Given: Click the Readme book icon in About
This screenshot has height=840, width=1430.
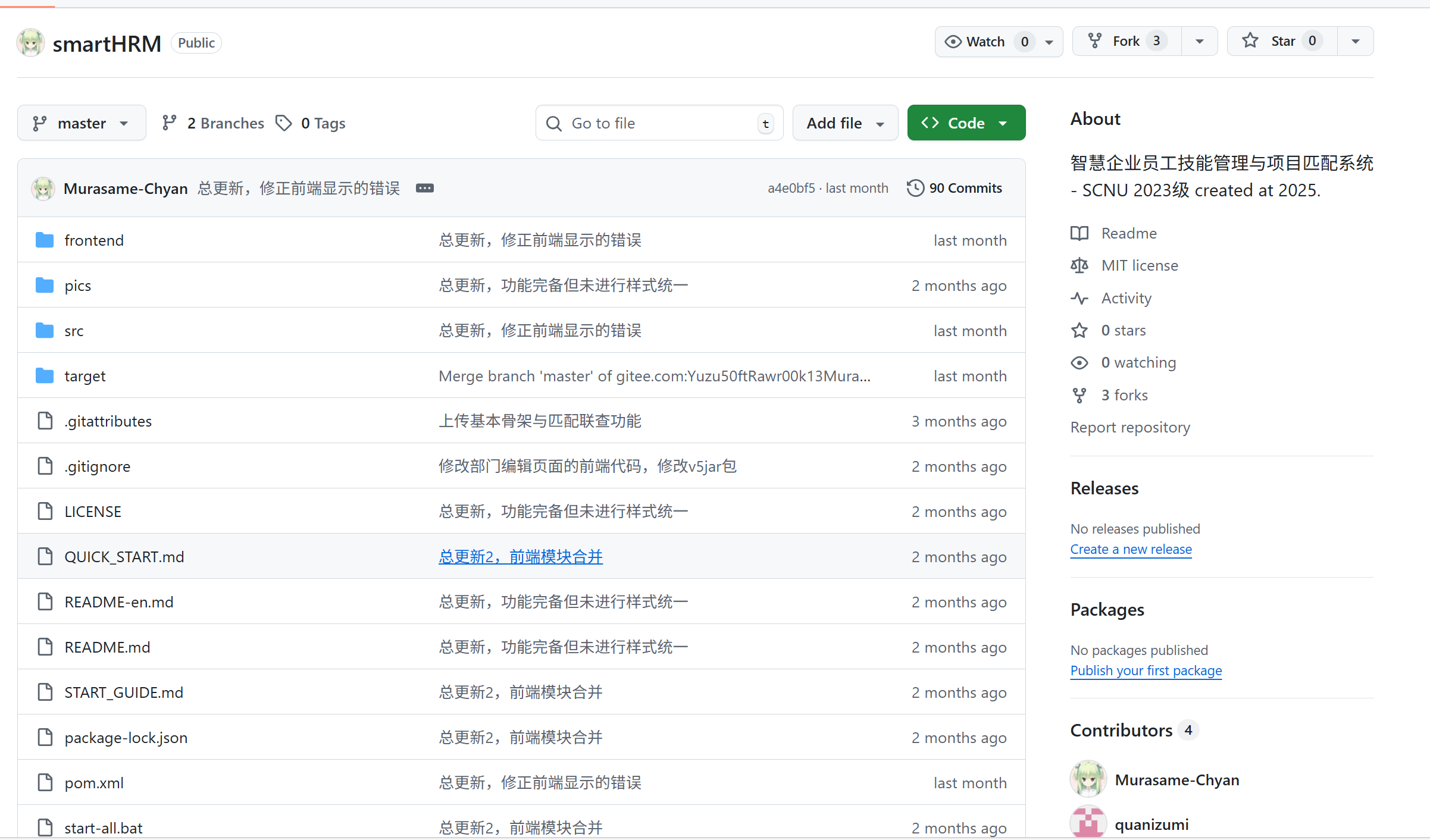Looking at the screenshot, I should coord(1079,233).
